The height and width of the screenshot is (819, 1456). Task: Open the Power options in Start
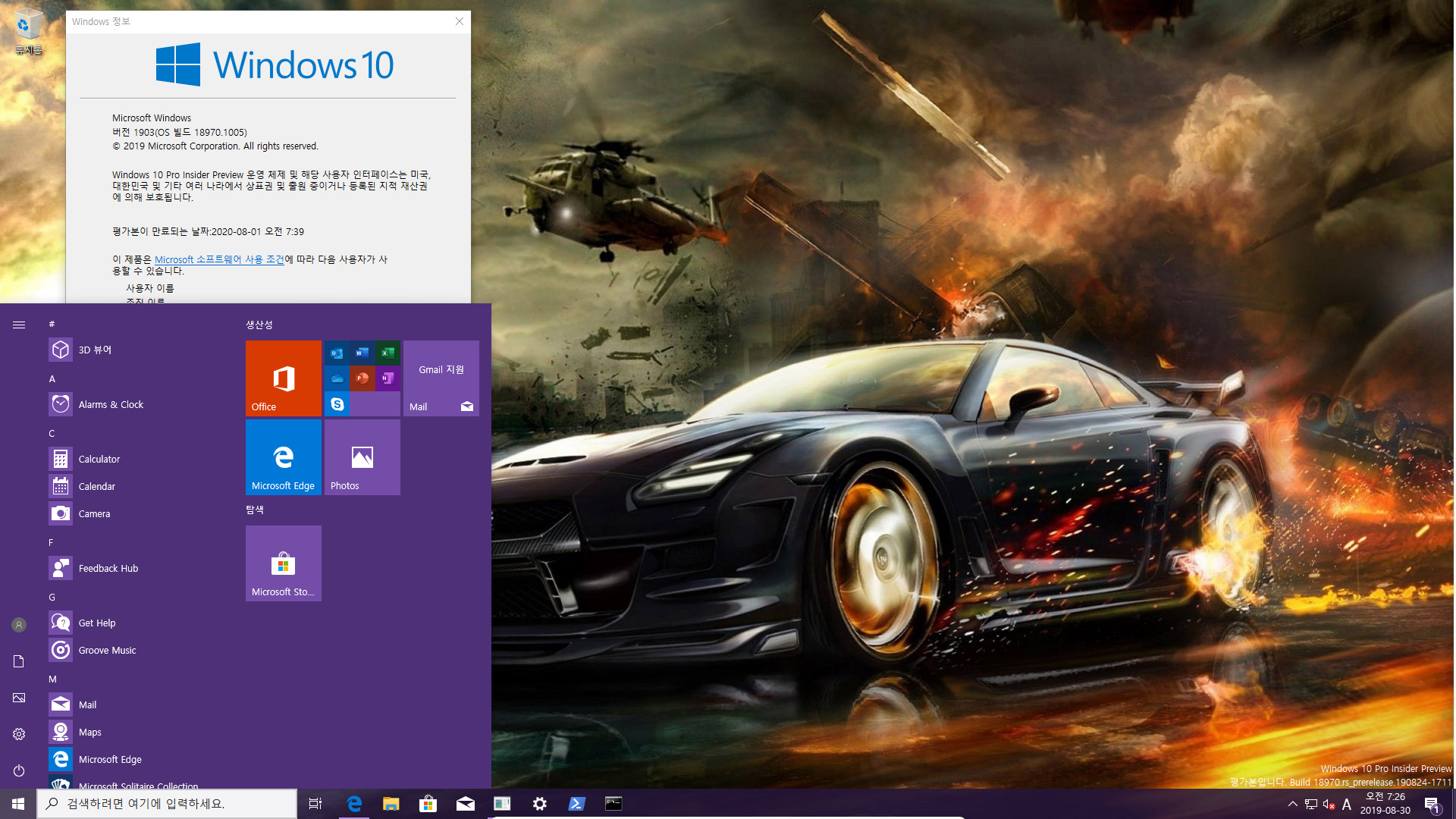[19, 770]
